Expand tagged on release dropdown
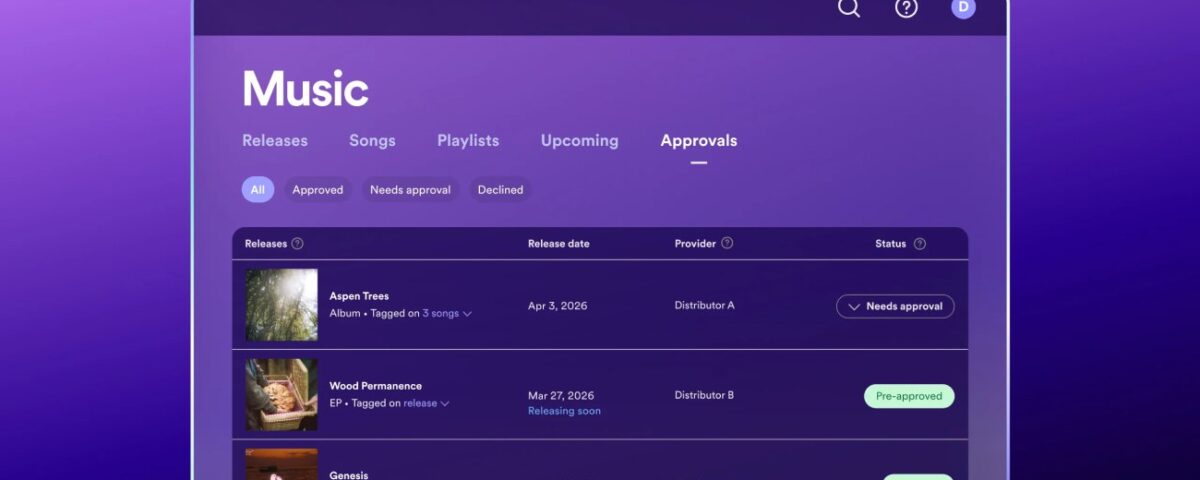This screenshot has height=480, width=1200. (426, 403)
